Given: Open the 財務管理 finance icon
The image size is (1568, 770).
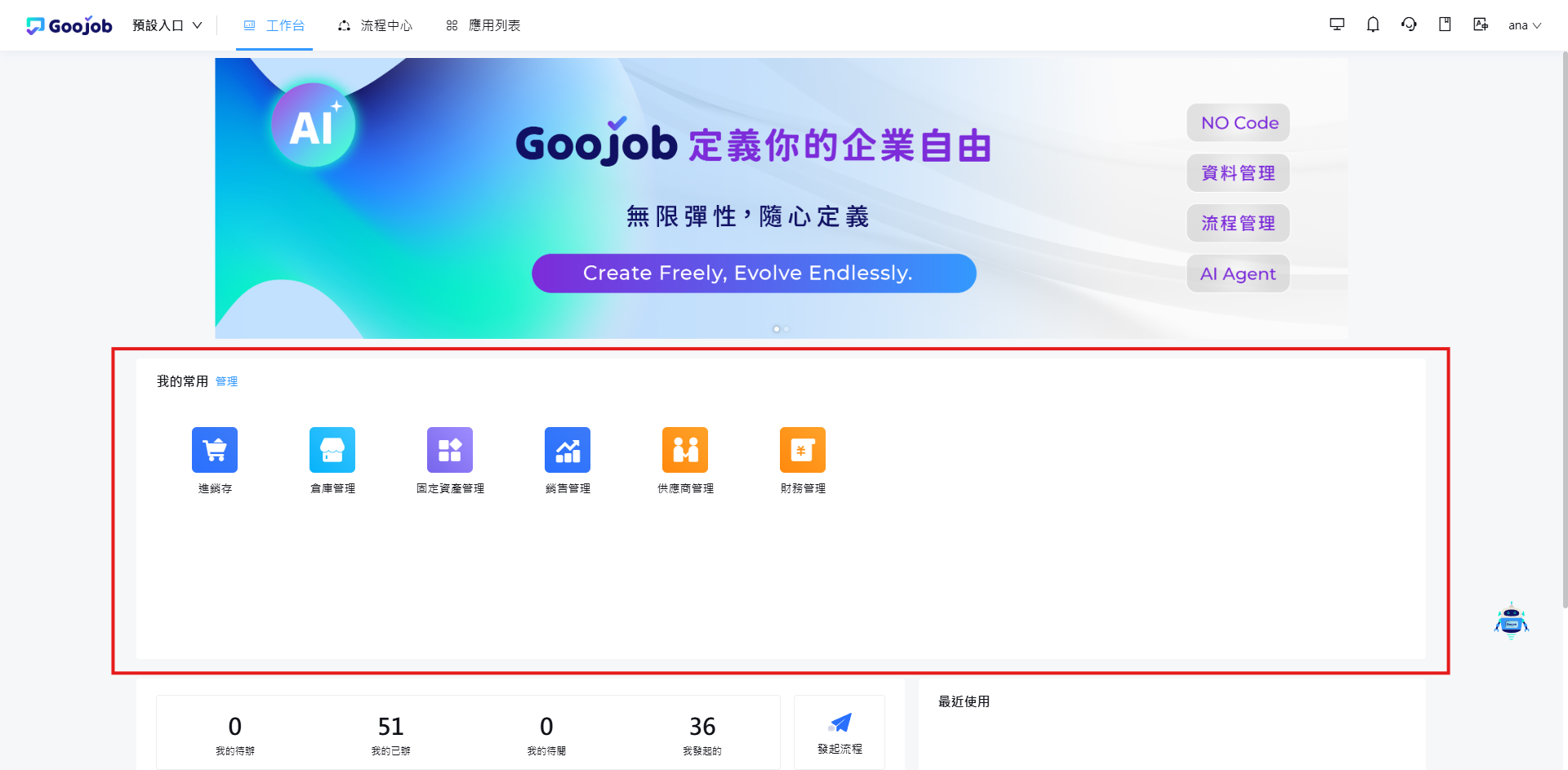Looking at the screenshot, I should point(803,450).
